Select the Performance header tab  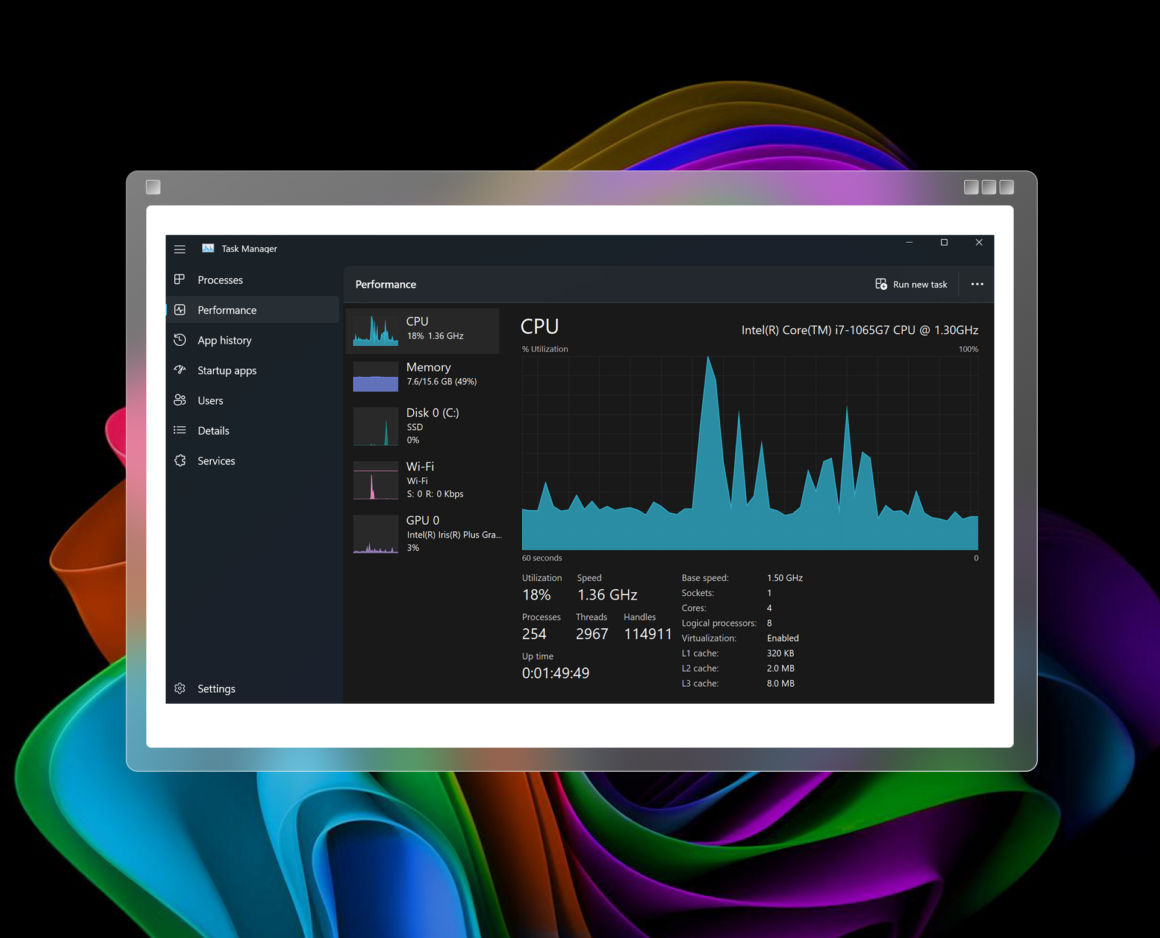pos(385,284)
